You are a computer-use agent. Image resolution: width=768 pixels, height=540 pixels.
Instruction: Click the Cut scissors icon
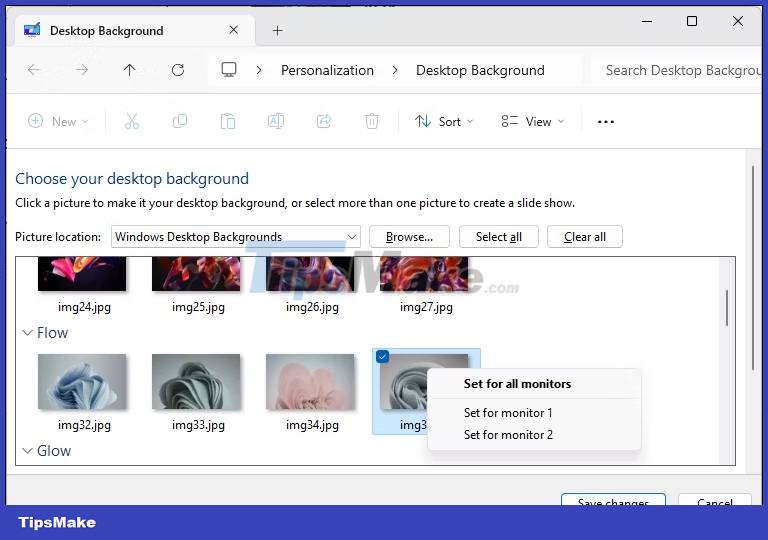click(132, 121)
